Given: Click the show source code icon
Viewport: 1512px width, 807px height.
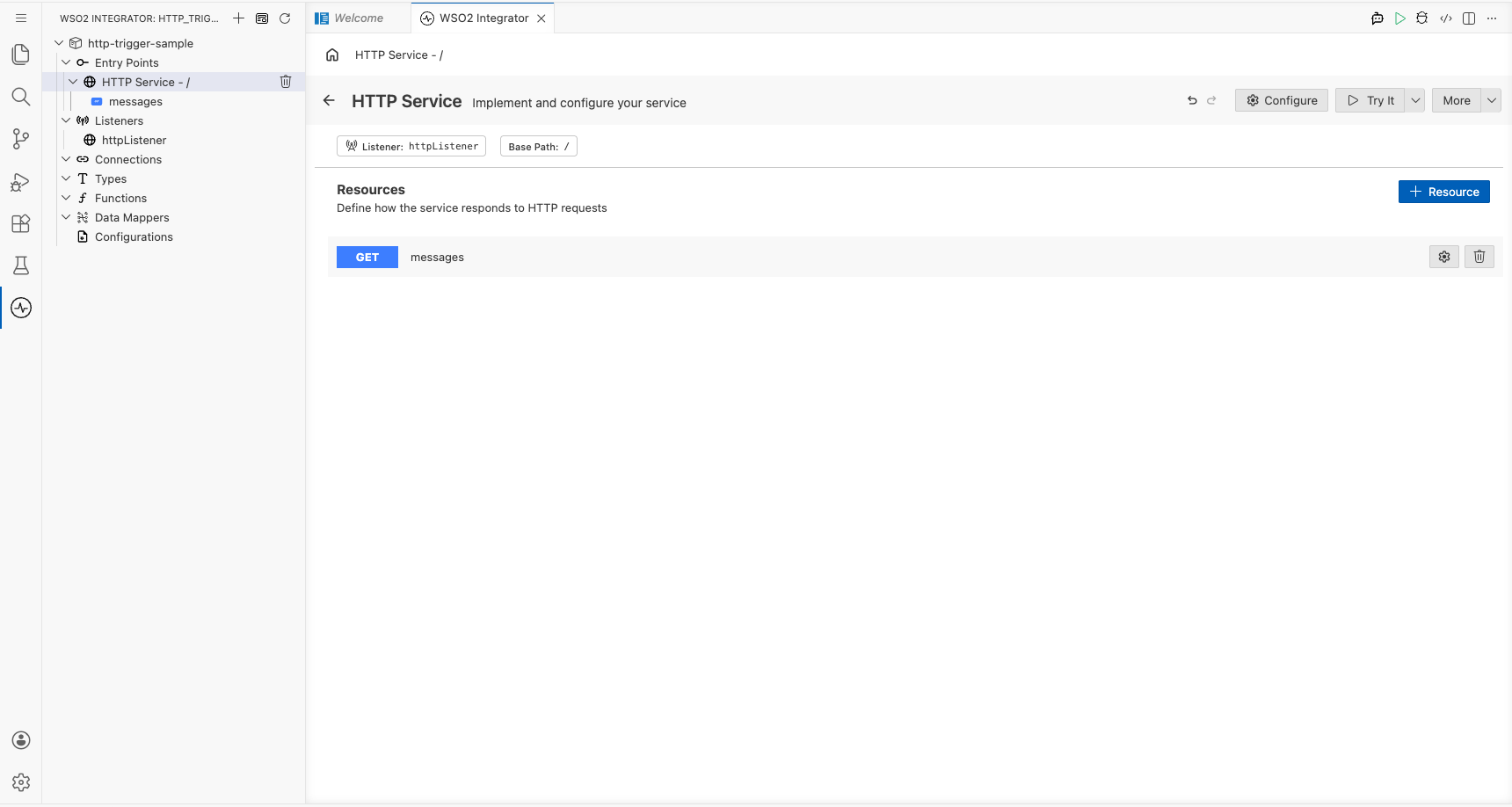Looking at the screenshot, I should [1446, 18].
